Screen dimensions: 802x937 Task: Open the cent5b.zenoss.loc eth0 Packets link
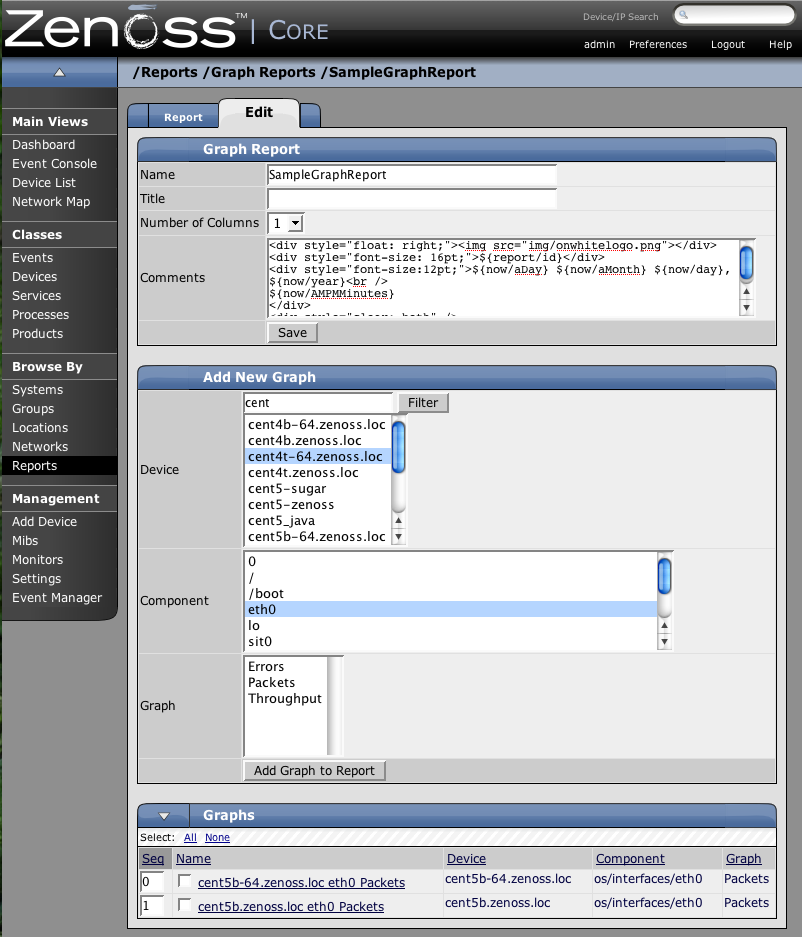291,907
